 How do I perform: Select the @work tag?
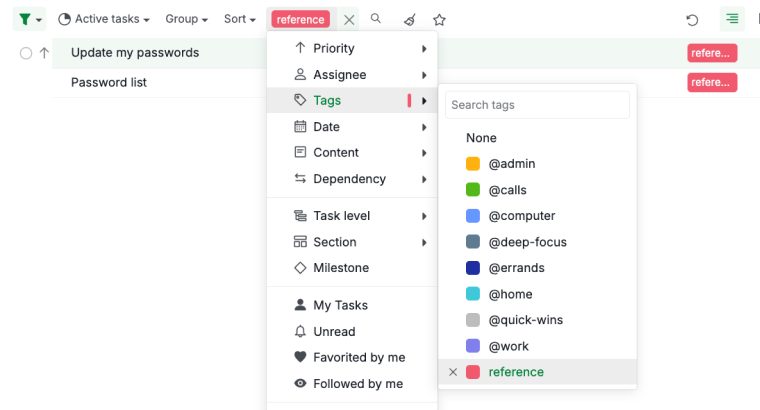(x=538, y=346)
